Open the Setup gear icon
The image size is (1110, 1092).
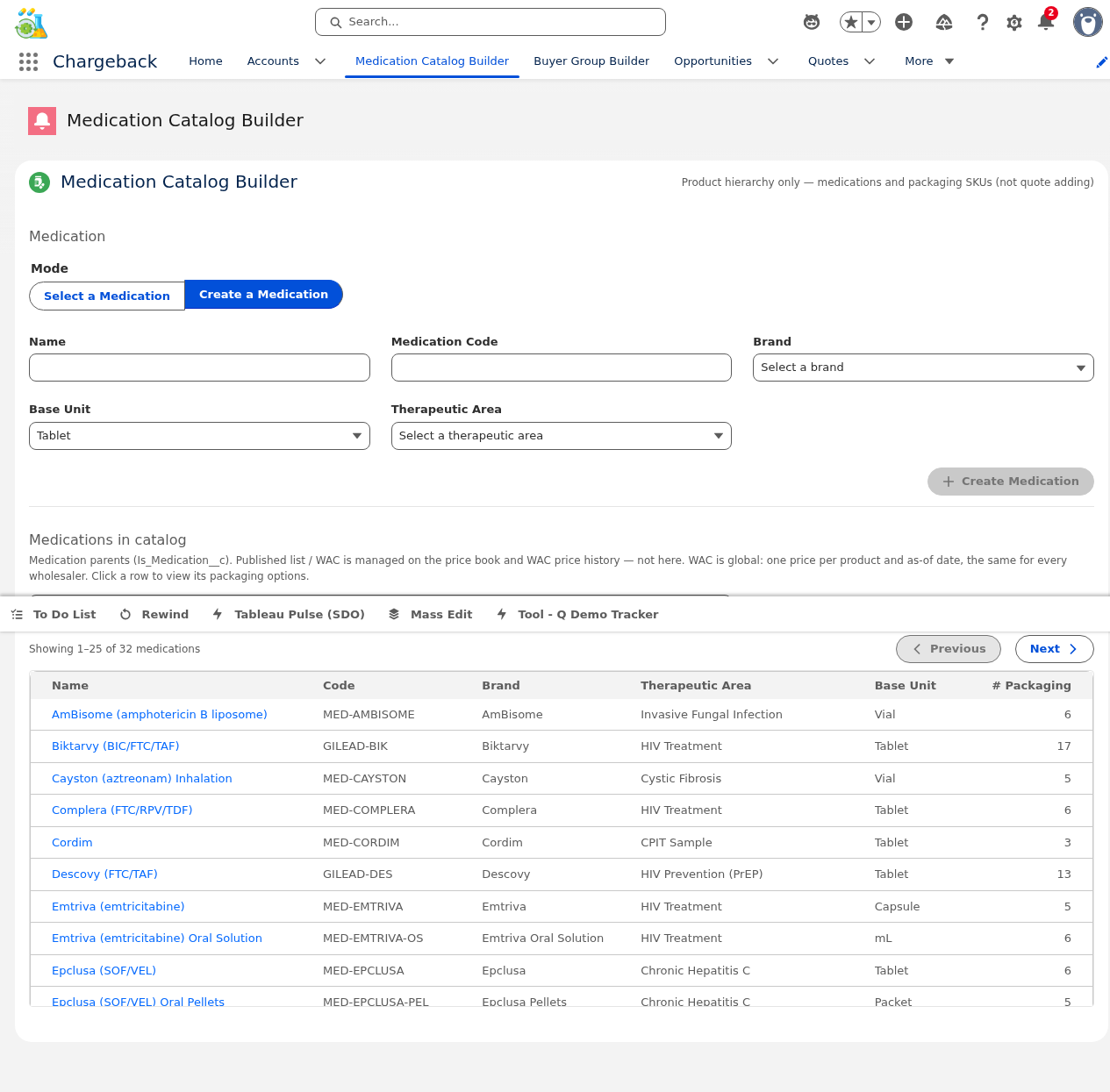(x=1014, y=22)
